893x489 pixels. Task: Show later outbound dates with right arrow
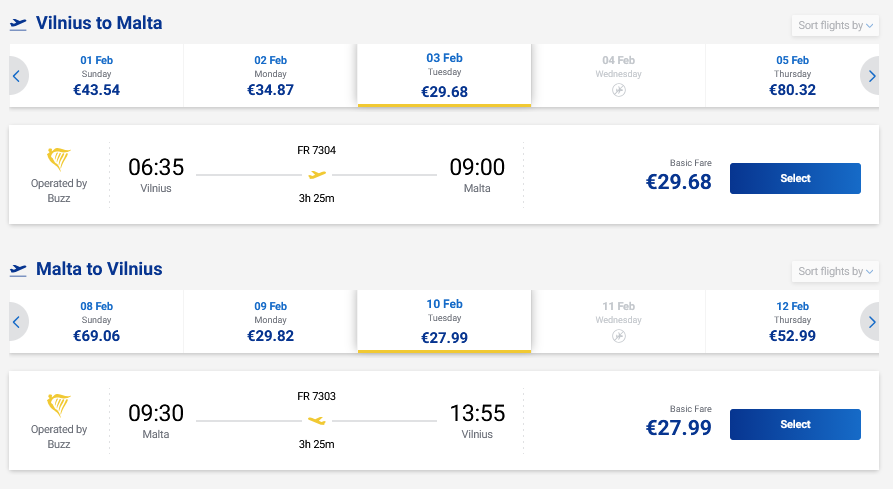pos(872,75)
